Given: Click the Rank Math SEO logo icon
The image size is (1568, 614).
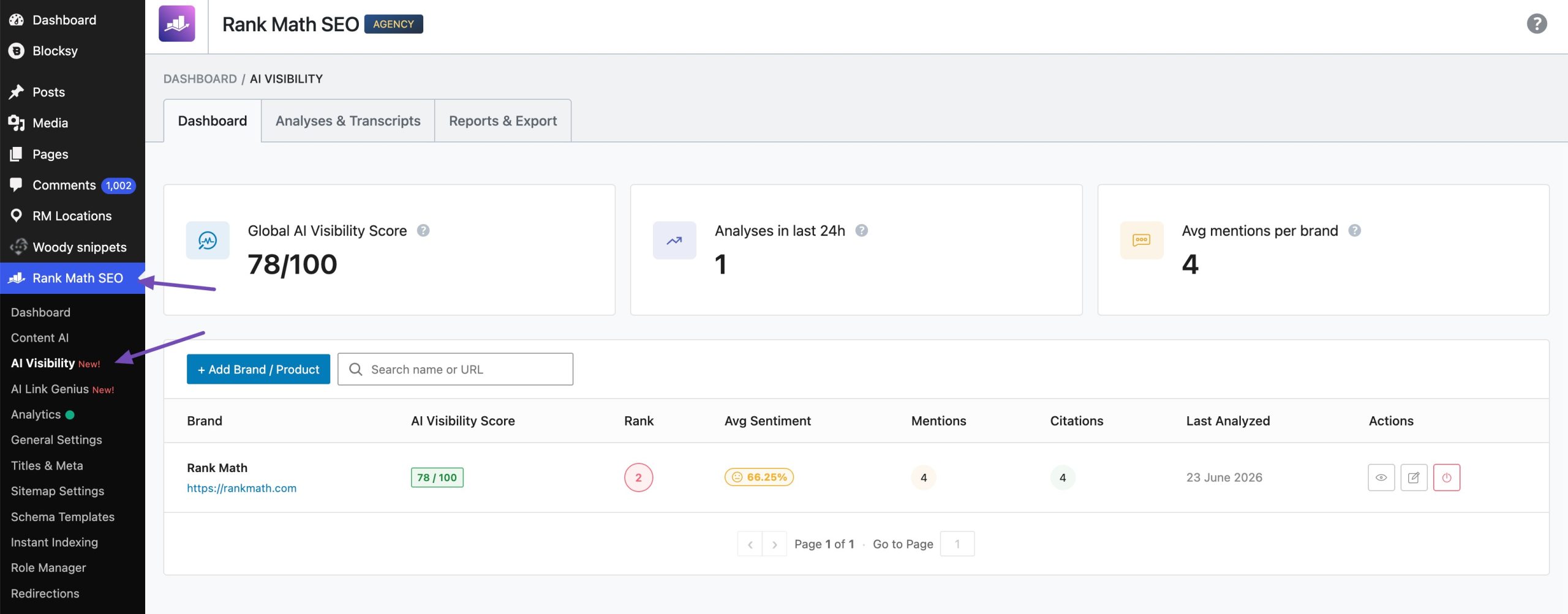Looking at the screenshot, I should pyautogui.click(x=176, y=24).
